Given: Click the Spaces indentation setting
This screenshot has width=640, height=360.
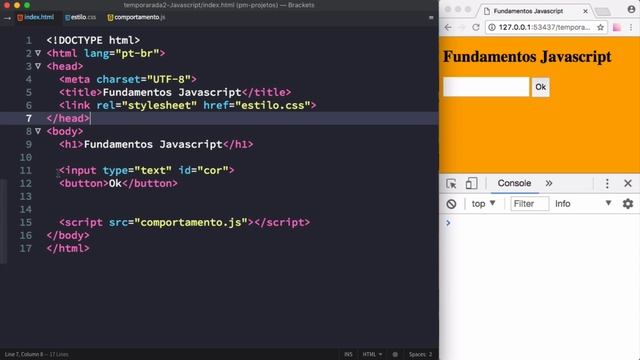Looking at the screenshot, I should coord(420,354).
